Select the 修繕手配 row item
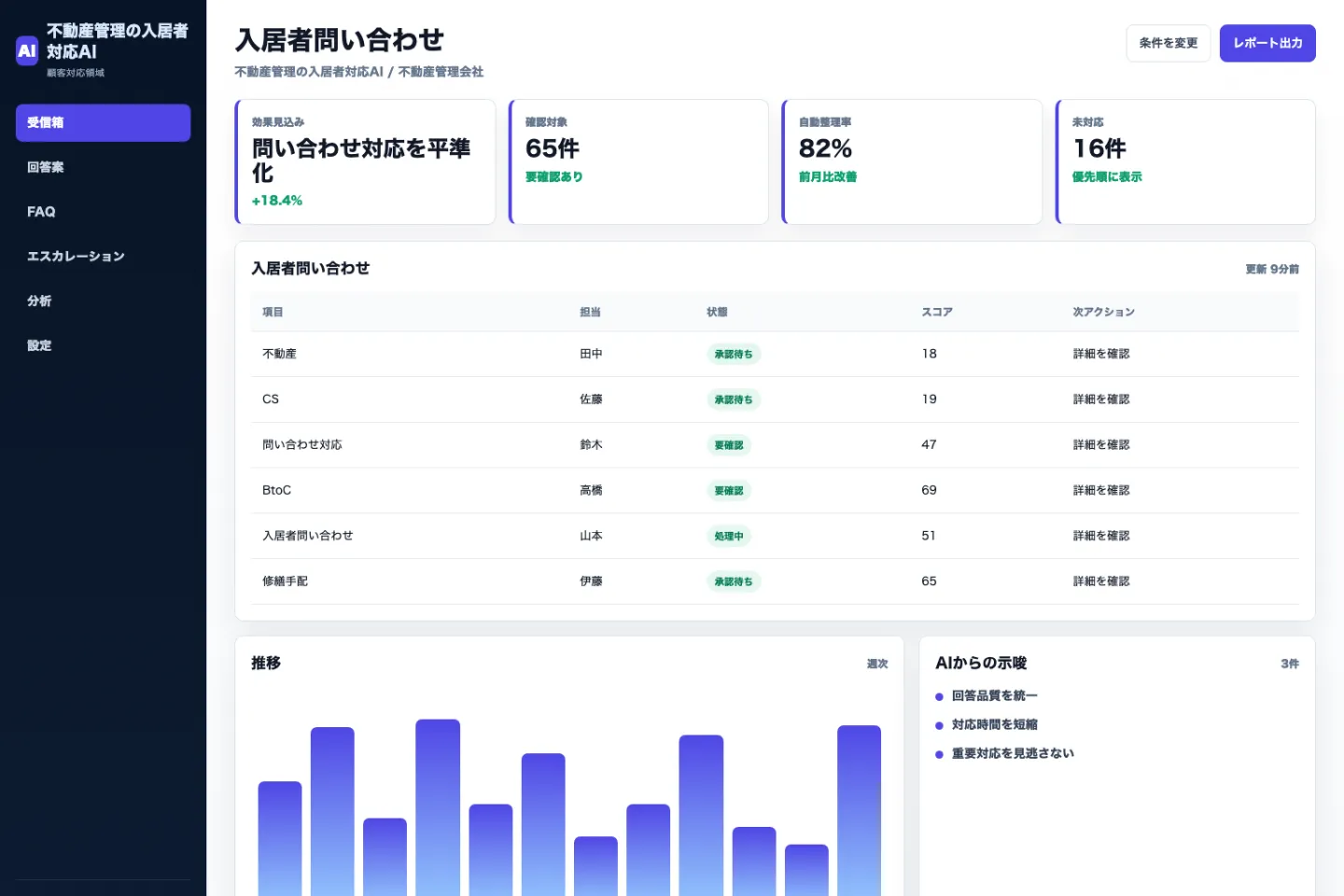The height and width of the screenshot is (896, 1344). (285, 581)
